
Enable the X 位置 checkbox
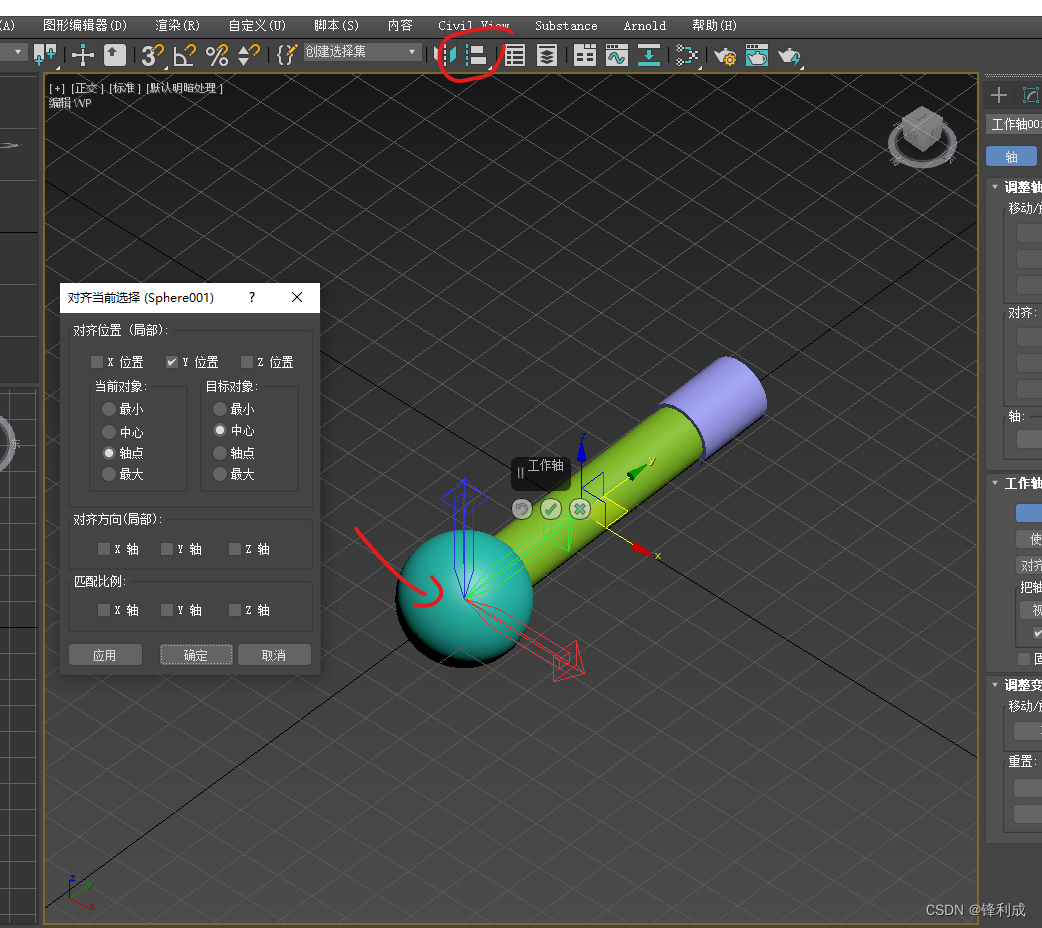[97, 362]
